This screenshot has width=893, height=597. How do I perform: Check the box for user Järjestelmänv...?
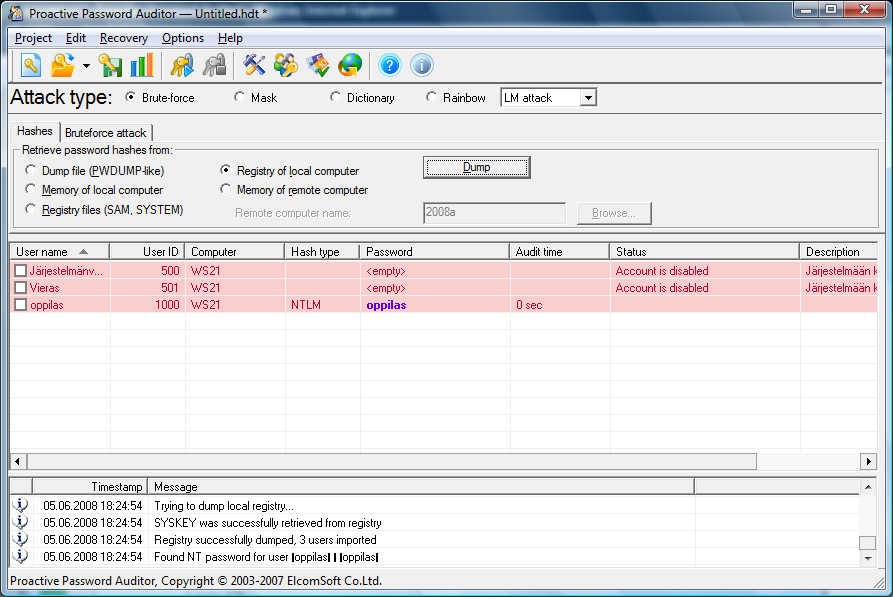pos(21,271)
